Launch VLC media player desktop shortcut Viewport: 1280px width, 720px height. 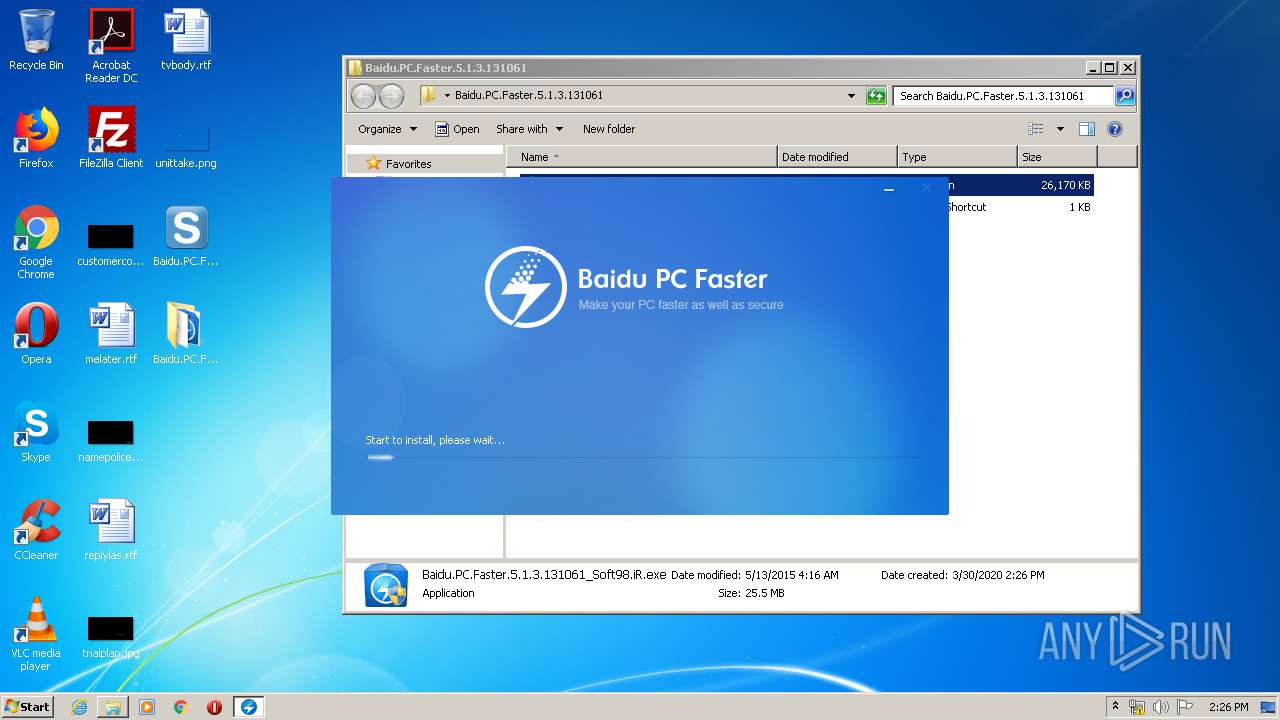pyautogui.click(x=36, y=634)
